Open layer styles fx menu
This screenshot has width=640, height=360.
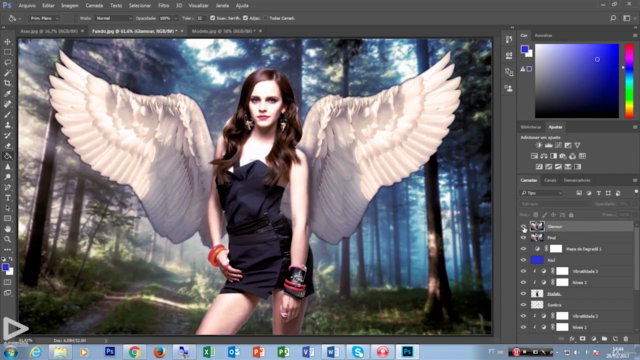(572, 339)
